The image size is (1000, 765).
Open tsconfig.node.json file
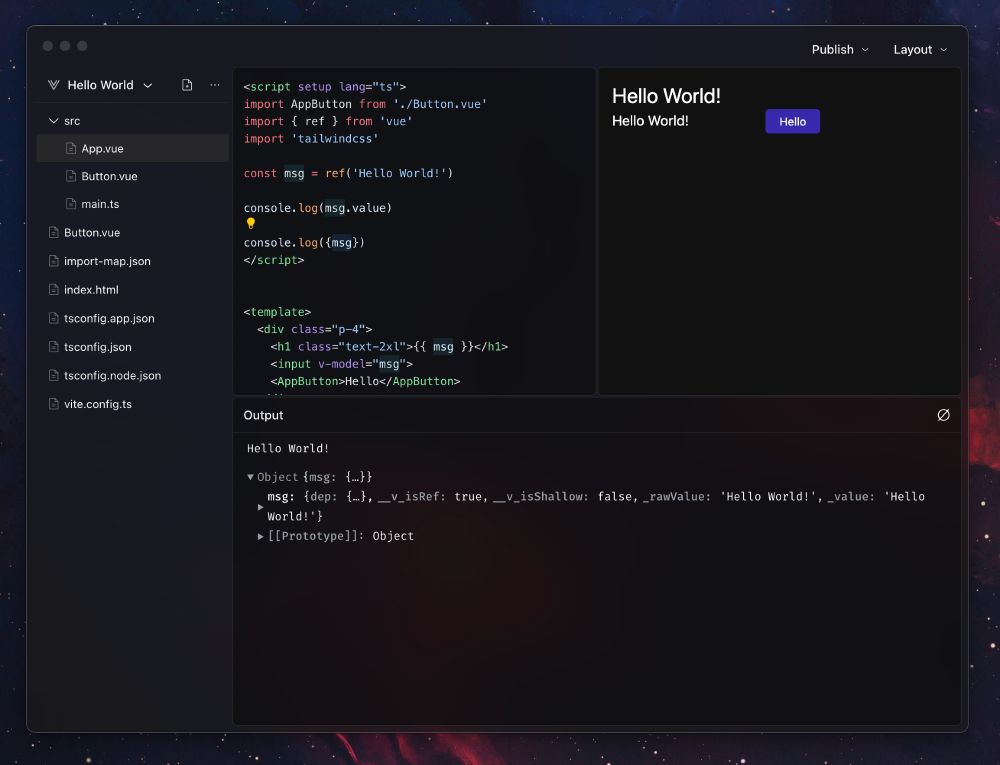[x=133, y=375]
